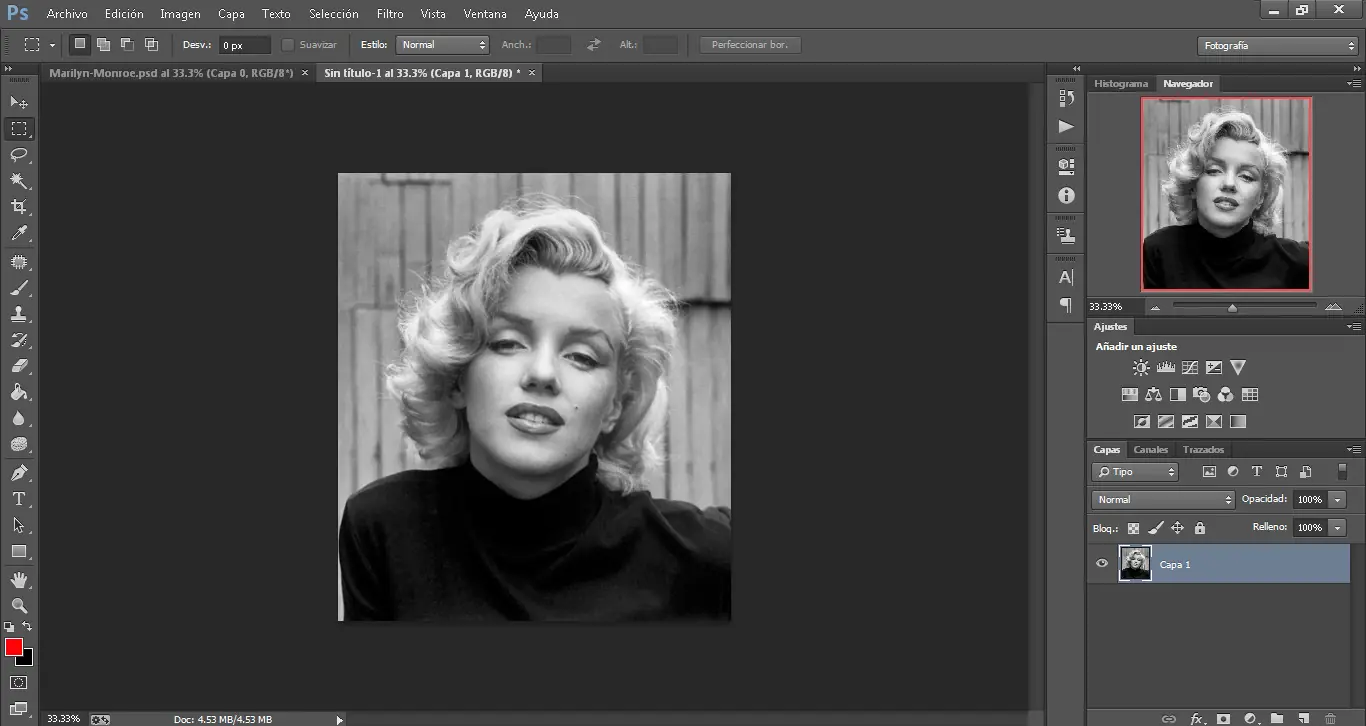1366x726 pixels.
Task: Open the tool preset picker arrow
Action: coord(52,45)
